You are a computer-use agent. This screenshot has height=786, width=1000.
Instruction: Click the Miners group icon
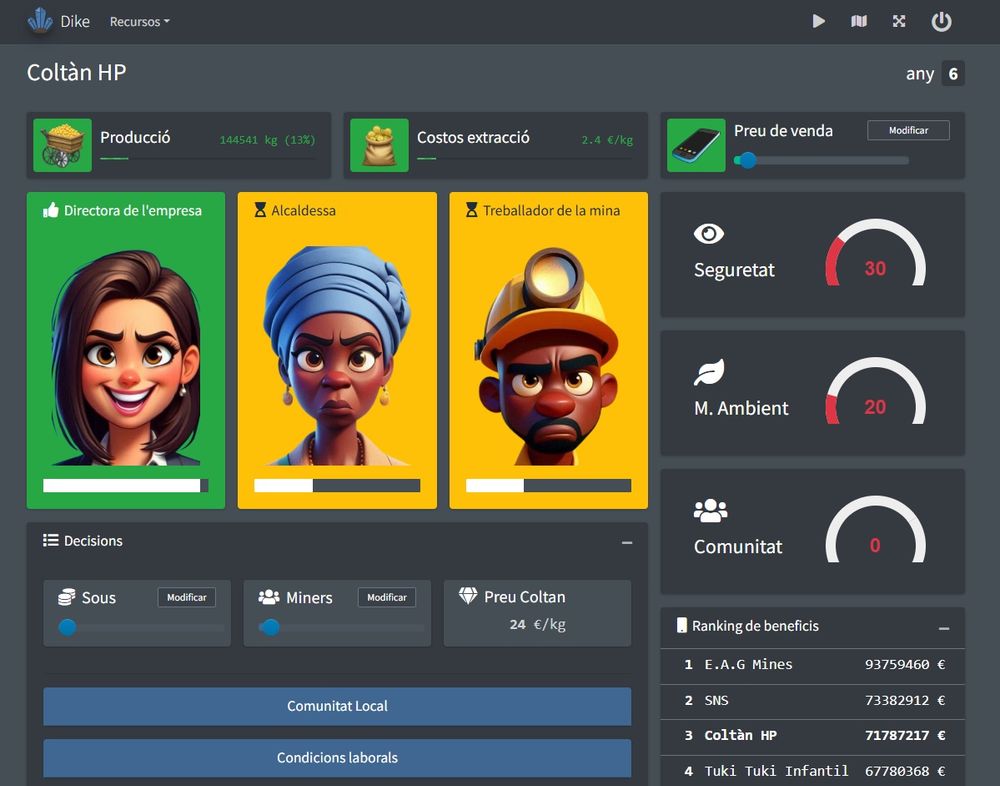click(268, 597)
